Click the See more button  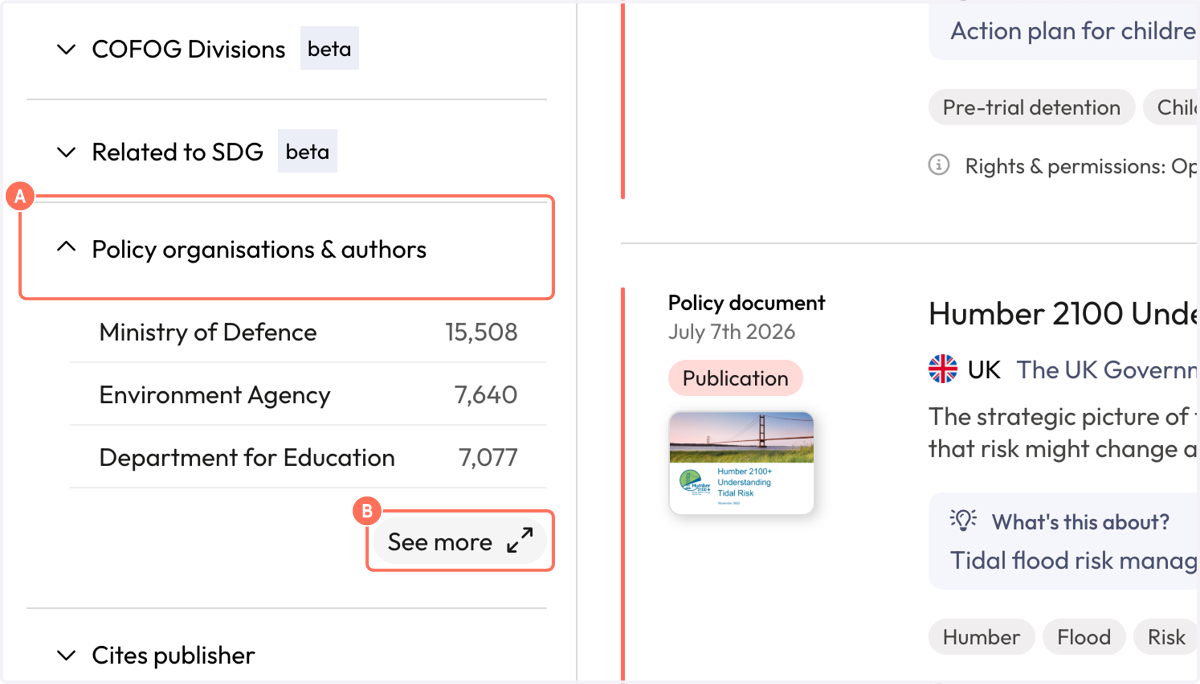pos(460,541)
